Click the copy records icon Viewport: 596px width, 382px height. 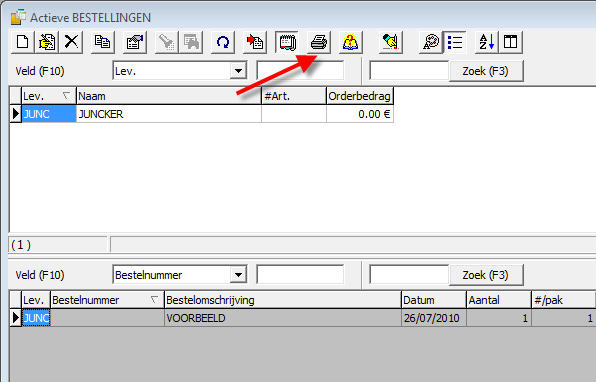click(x=102, y=42)
